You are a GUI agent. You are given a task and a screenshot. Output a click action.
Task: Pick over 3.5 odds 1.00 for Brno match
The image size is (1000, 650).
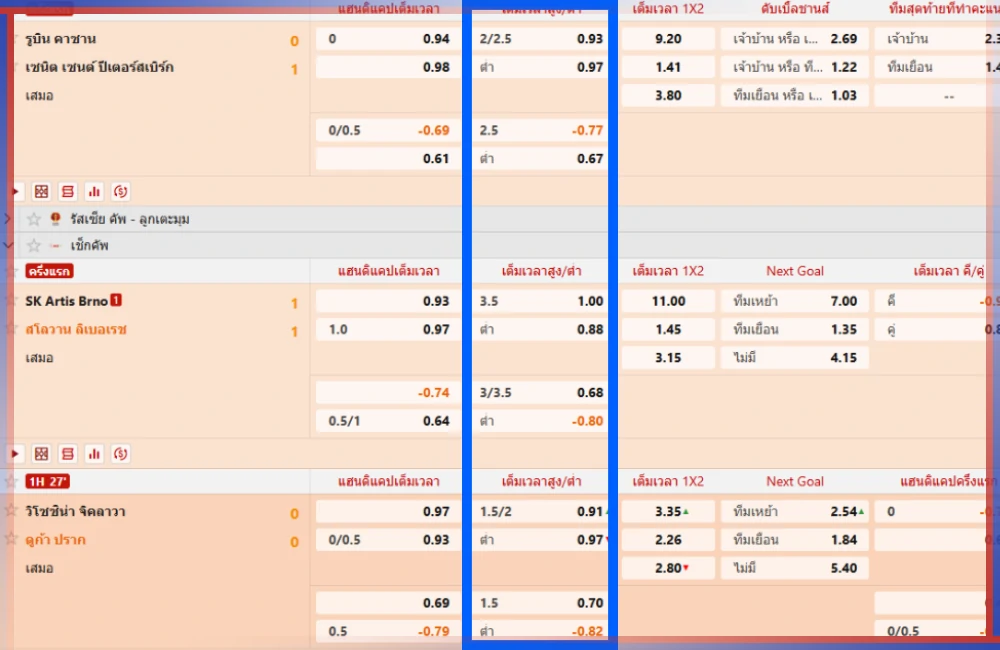coord(541,301)
